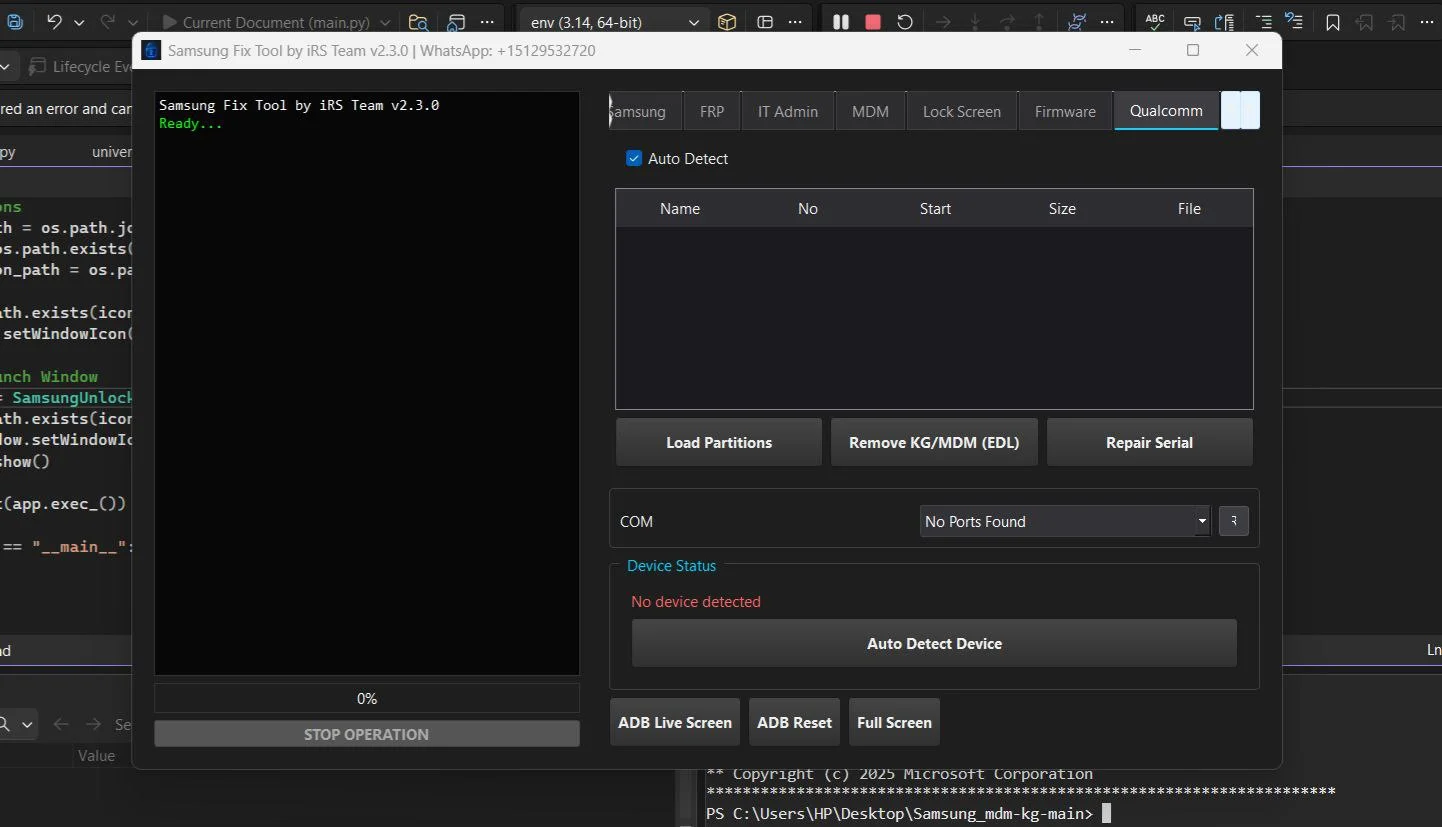Pause debugging with the pause icon
Screen dimensions: 1442x827
coord(841,21)
